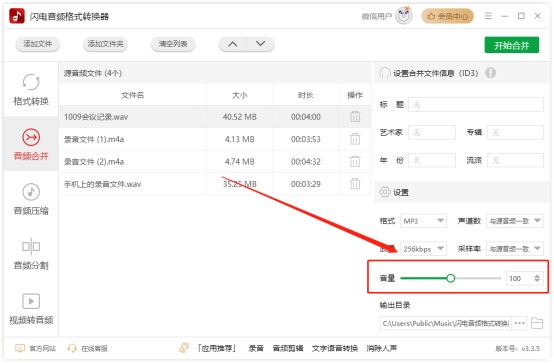Open the 音频压缩 audio compress tool
Viewport: 554px width, 363px height.
31,199
